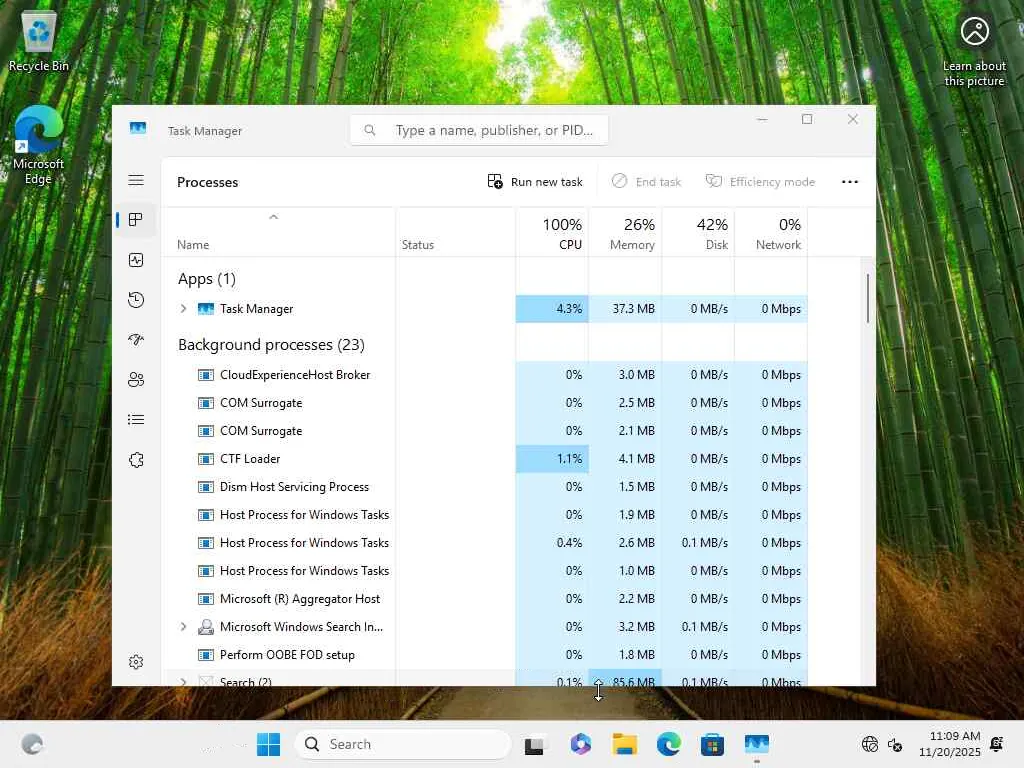Click Task Manager taskbar icon
This screenshot has width=1024, height=768.
pyautogui.click(x=757, y=744)
